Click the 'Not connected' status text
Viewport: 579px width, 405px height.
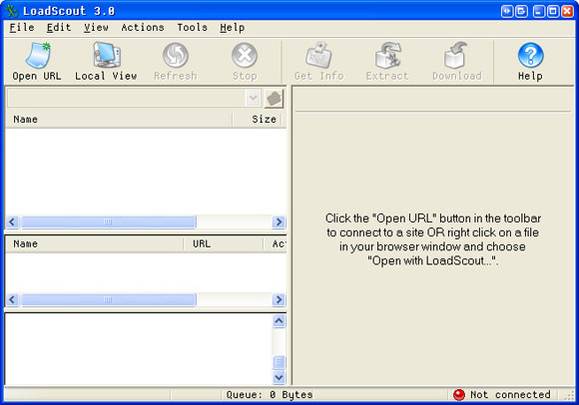point(510,395)
